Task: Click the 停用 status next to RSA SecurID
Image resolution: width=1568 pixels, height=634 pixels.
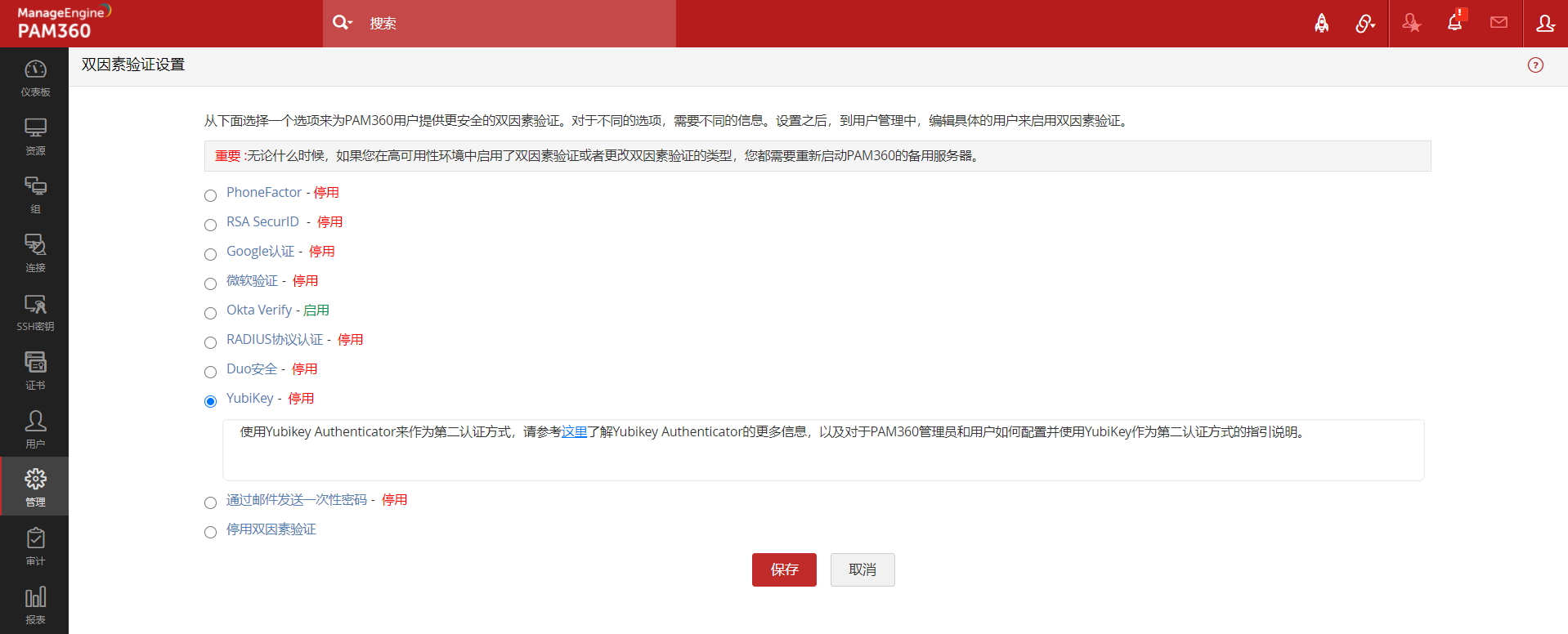Action: tap(329, 222)
